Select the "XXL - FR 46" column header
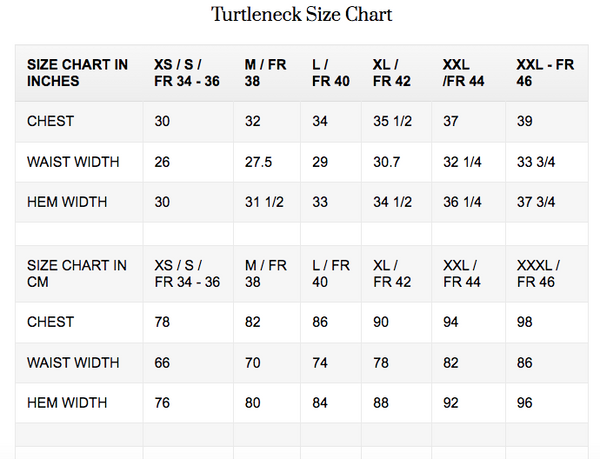600x459 pixels. tap(545, 73)
